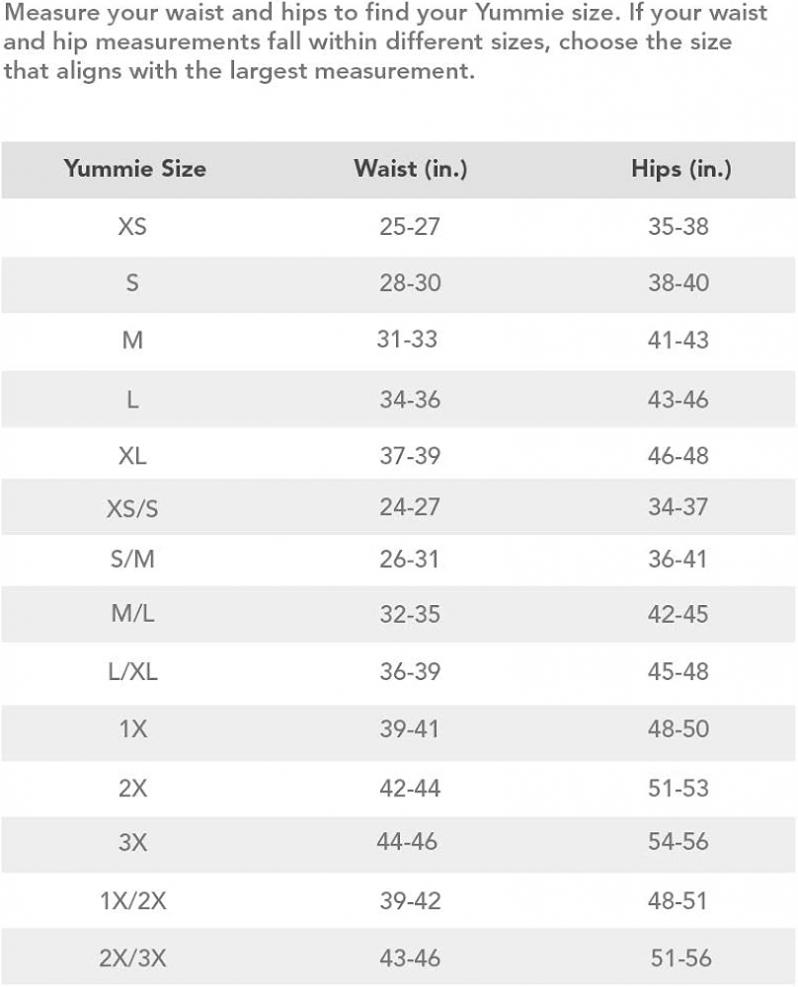The image size is (798, 987).
Task: Click waist value 25-27
Action: click(409, 226)
